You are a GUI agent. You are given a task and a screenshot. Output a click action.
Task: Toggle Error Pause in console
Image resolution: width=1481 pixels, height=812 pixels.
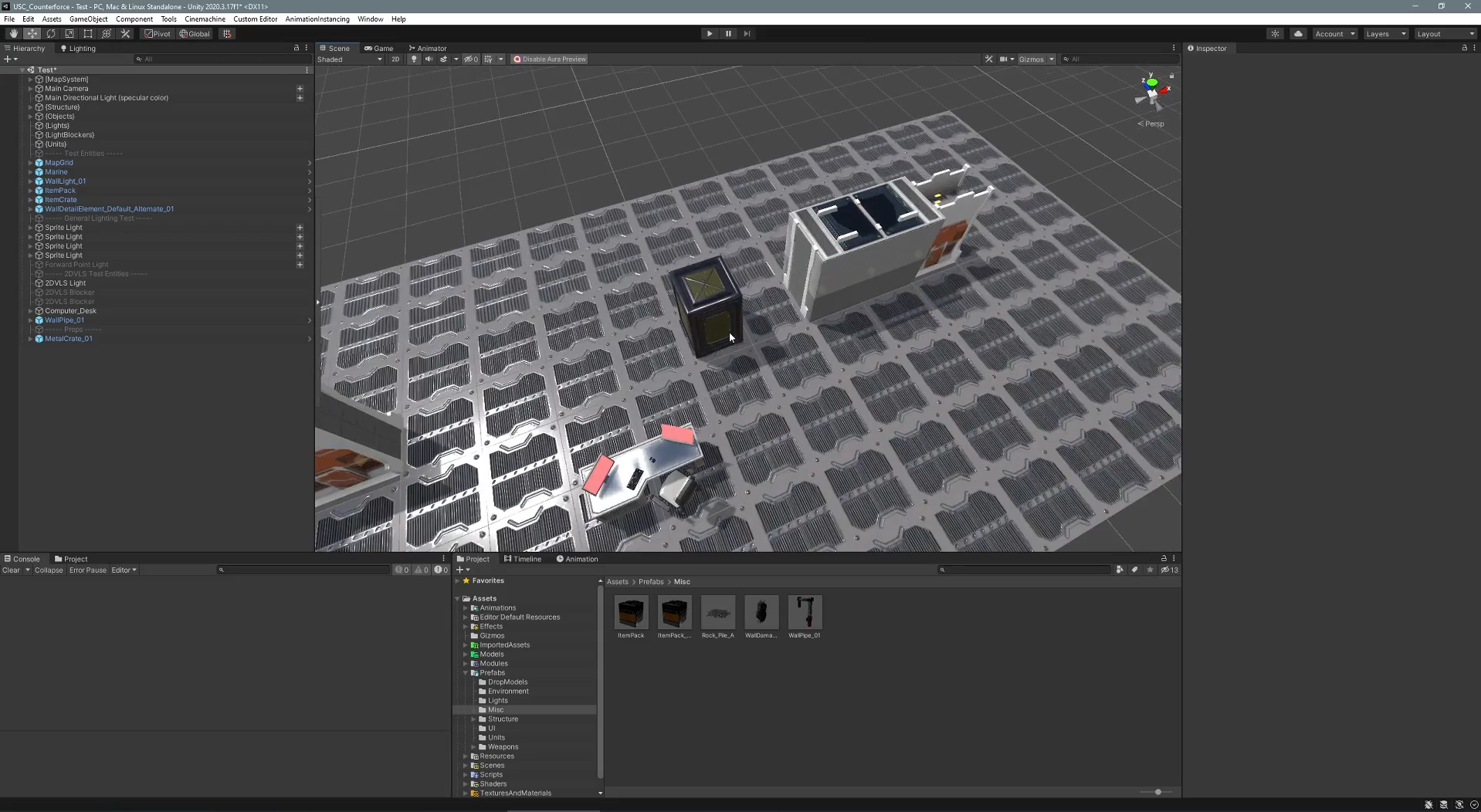click(88, 570)
